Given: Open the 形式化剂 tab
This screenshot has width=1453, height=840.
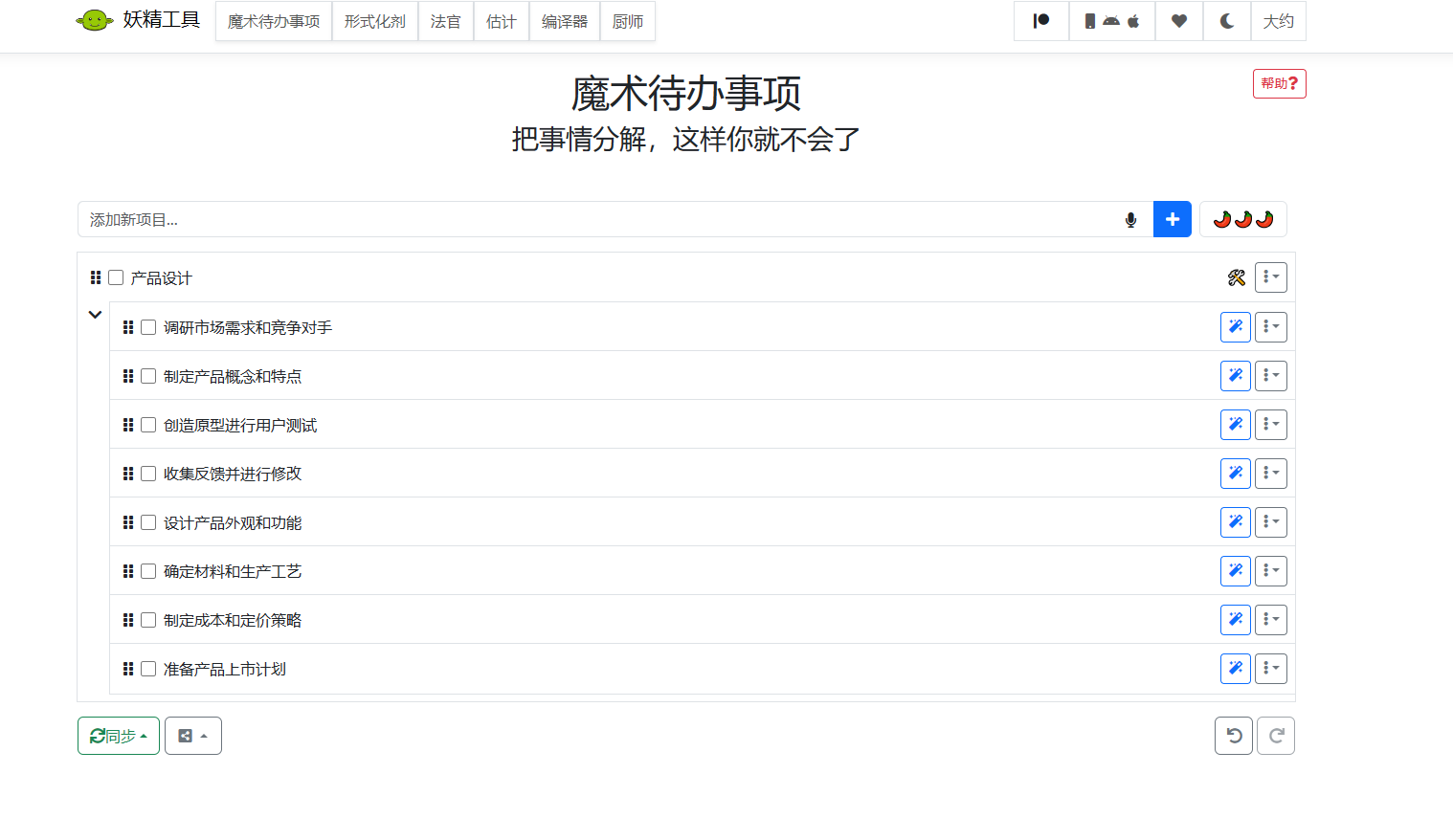Looking at the screenshot, I should [x=374, y=21].
